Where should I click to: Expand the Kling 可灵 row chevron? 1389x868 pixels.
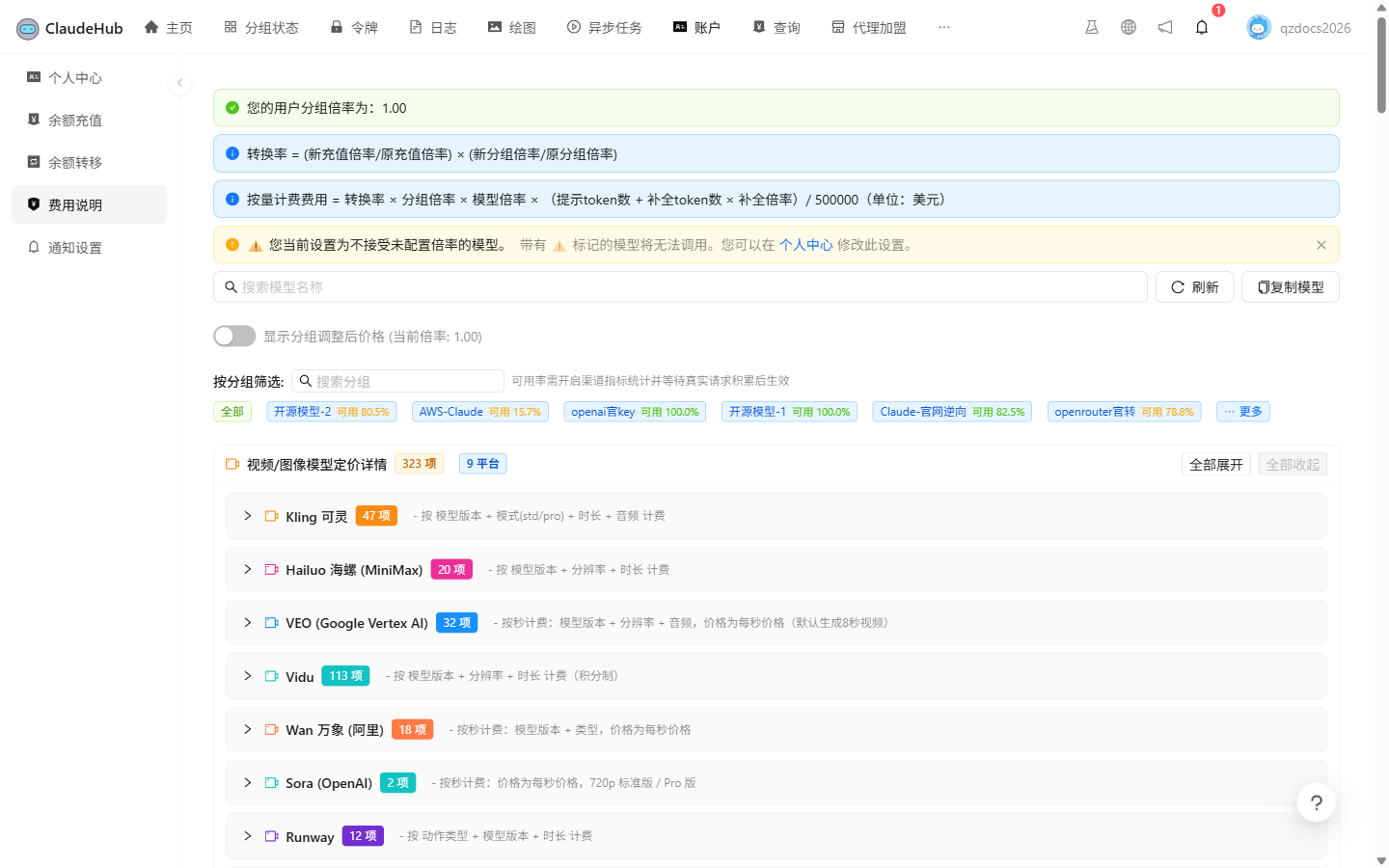point(248,516)
